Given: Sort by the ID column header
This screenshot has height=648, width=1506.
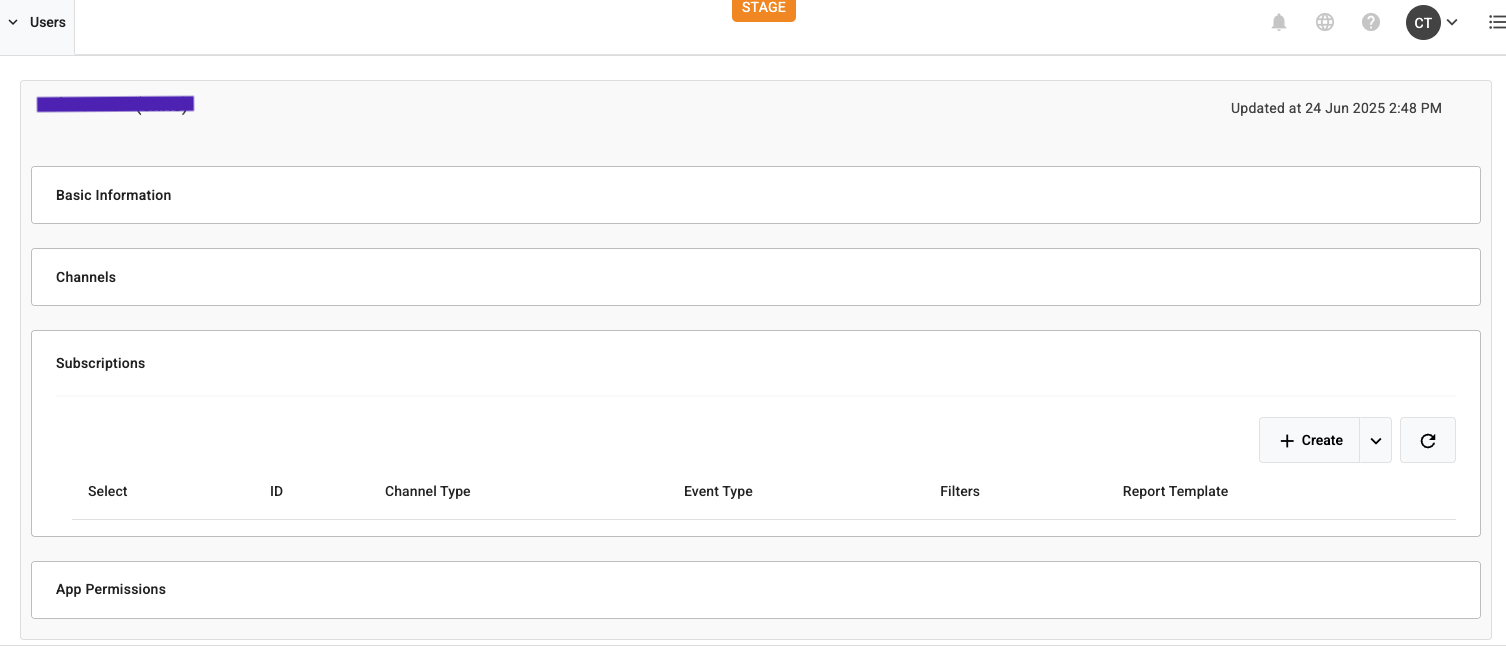Looking at the screenshot, I should (x=276, y=491).
